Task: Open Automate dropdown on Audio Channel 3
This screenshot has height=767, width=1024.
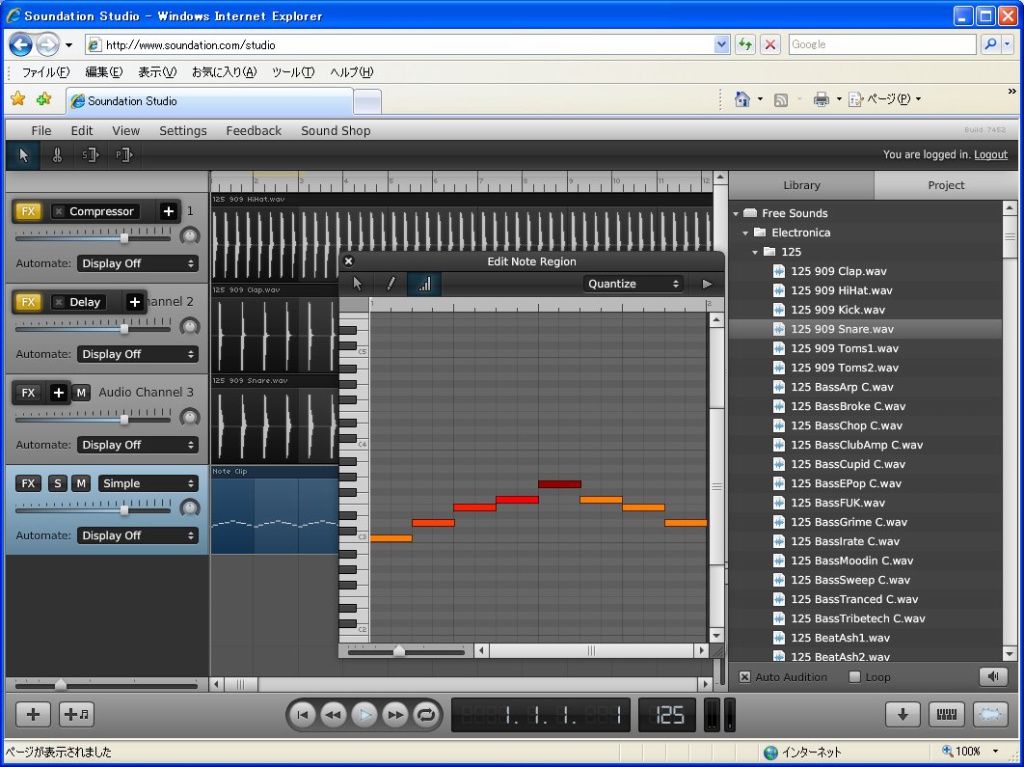Action: click(138, 445)
